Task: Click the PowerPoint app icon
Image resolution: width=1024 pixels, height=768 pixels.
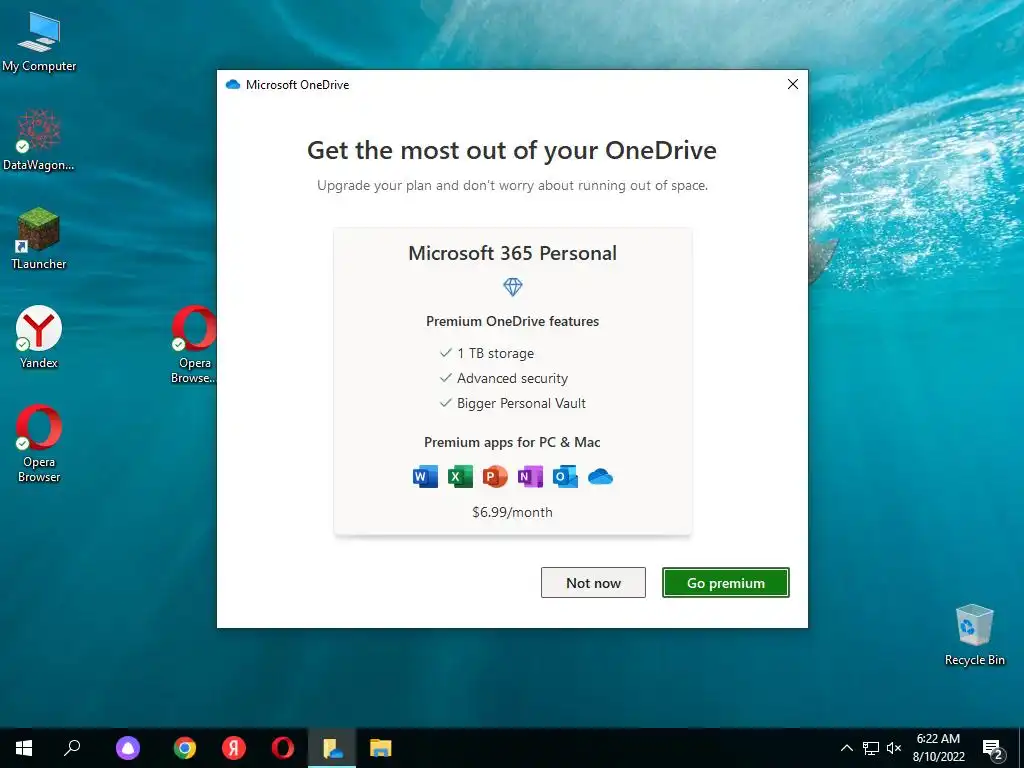Action: coord(495,477)
